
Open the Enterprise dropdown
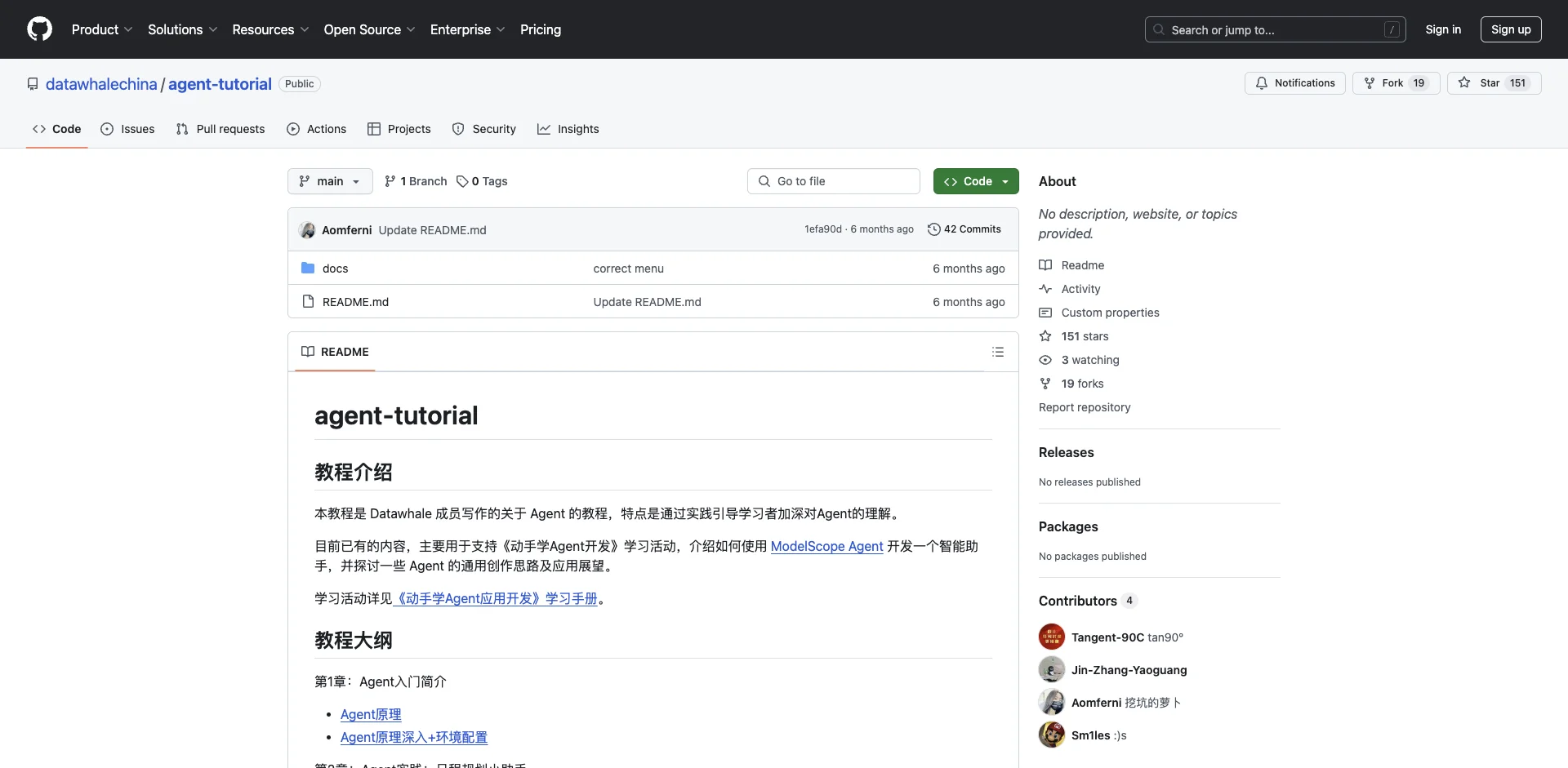(467, 29)
